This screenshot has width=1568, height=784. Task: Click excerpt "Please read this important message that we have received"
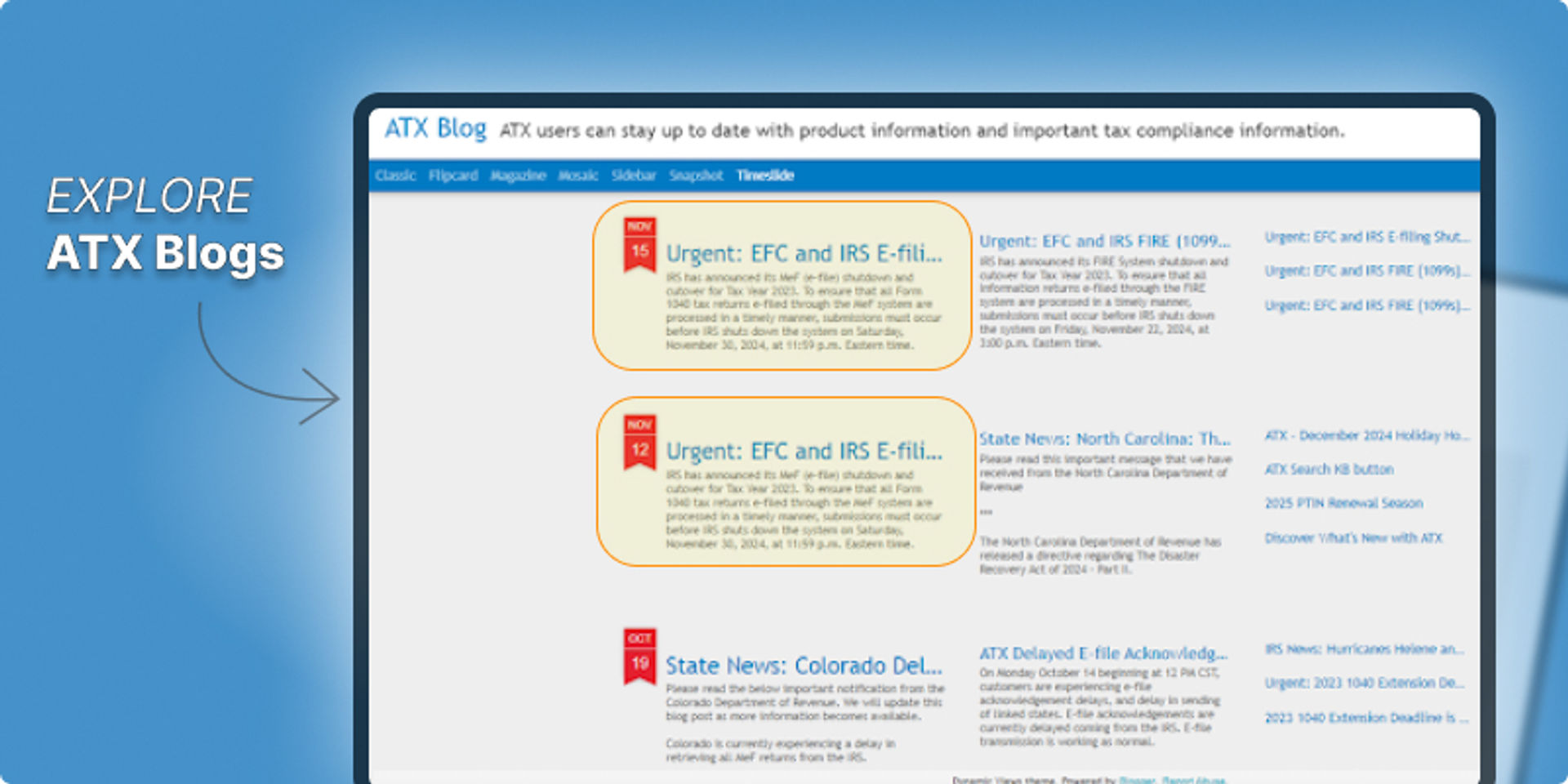(x=1106, y=473)
